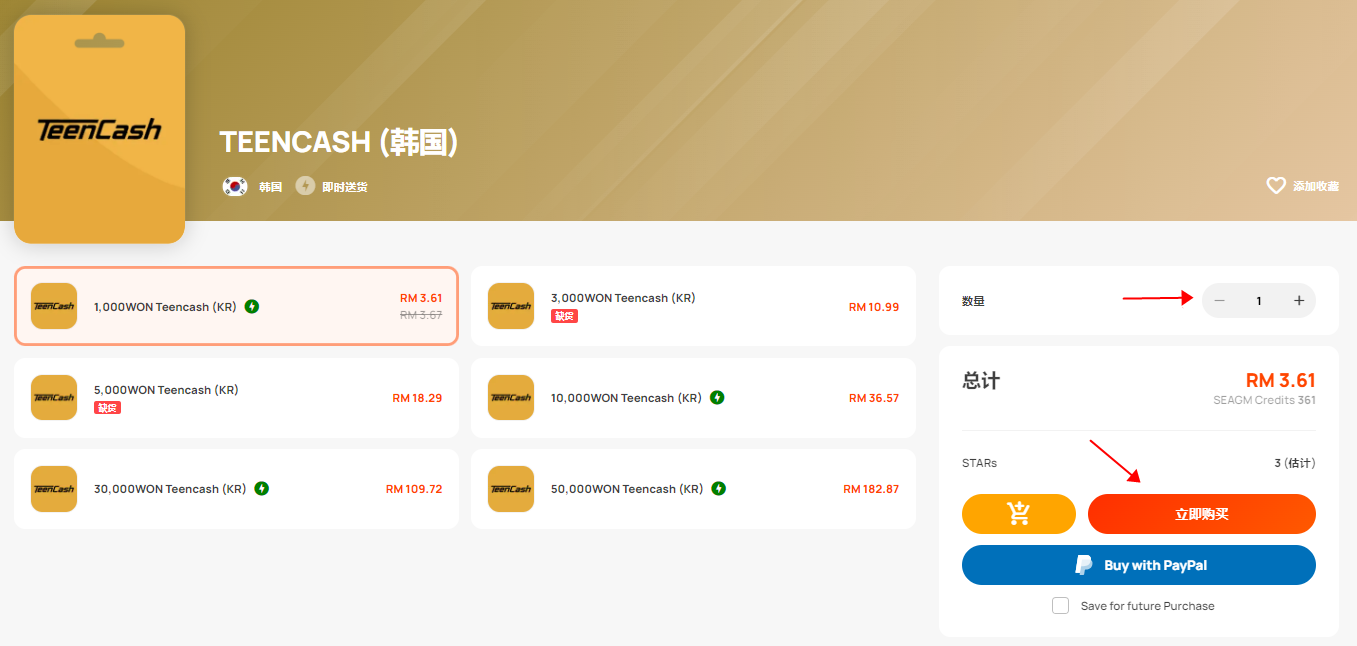The image size is (1357, 646).
Task: Click the RM 3.61 price on 1,000WON card
Action: click(421, 298)
